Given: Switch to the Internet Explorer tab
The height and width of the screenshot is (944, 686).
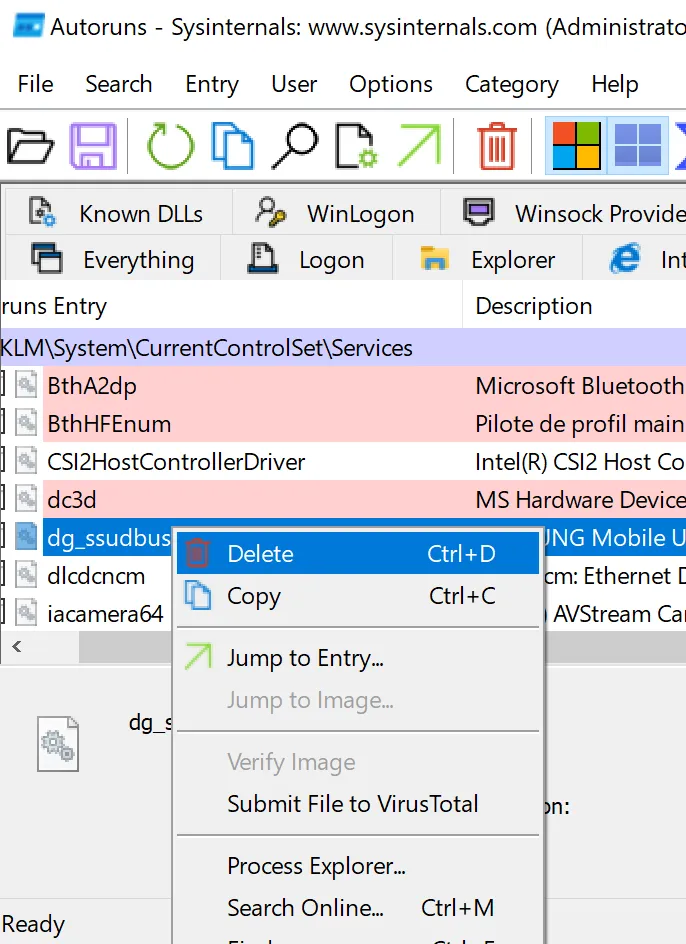Looking at the screenshot, I should (x=635, y=259).
